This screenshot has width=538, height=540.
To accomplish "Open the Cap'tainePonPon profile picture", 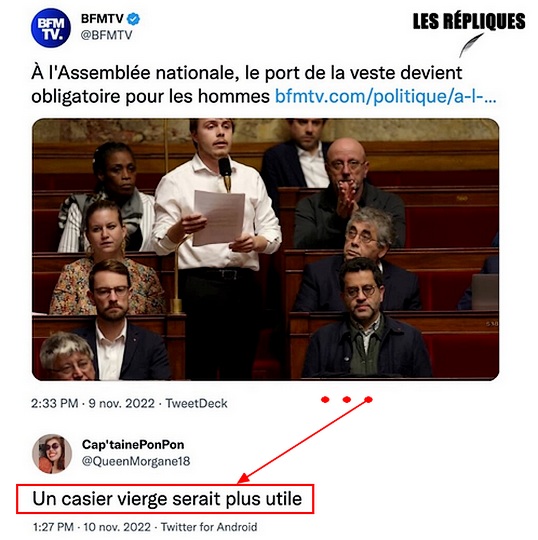I will point(52,454).
